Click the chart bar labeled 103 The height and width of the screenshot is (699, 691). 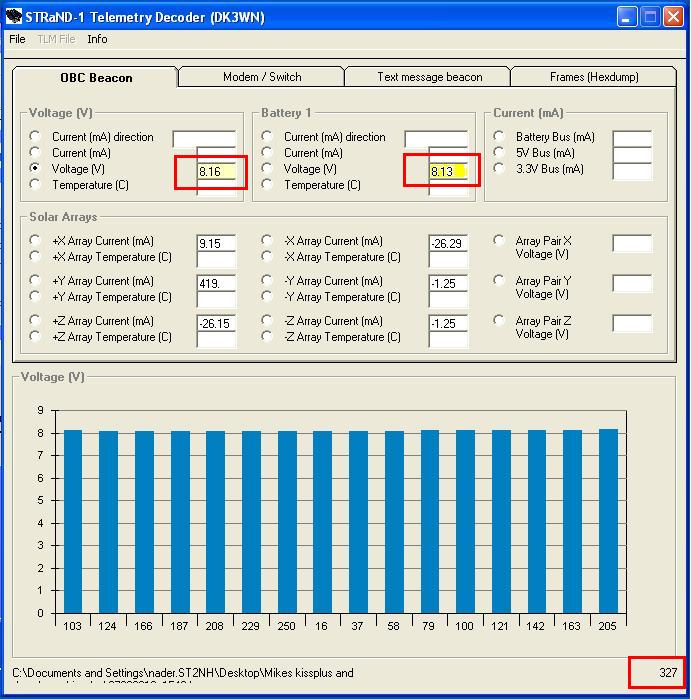tap(73, 521)
